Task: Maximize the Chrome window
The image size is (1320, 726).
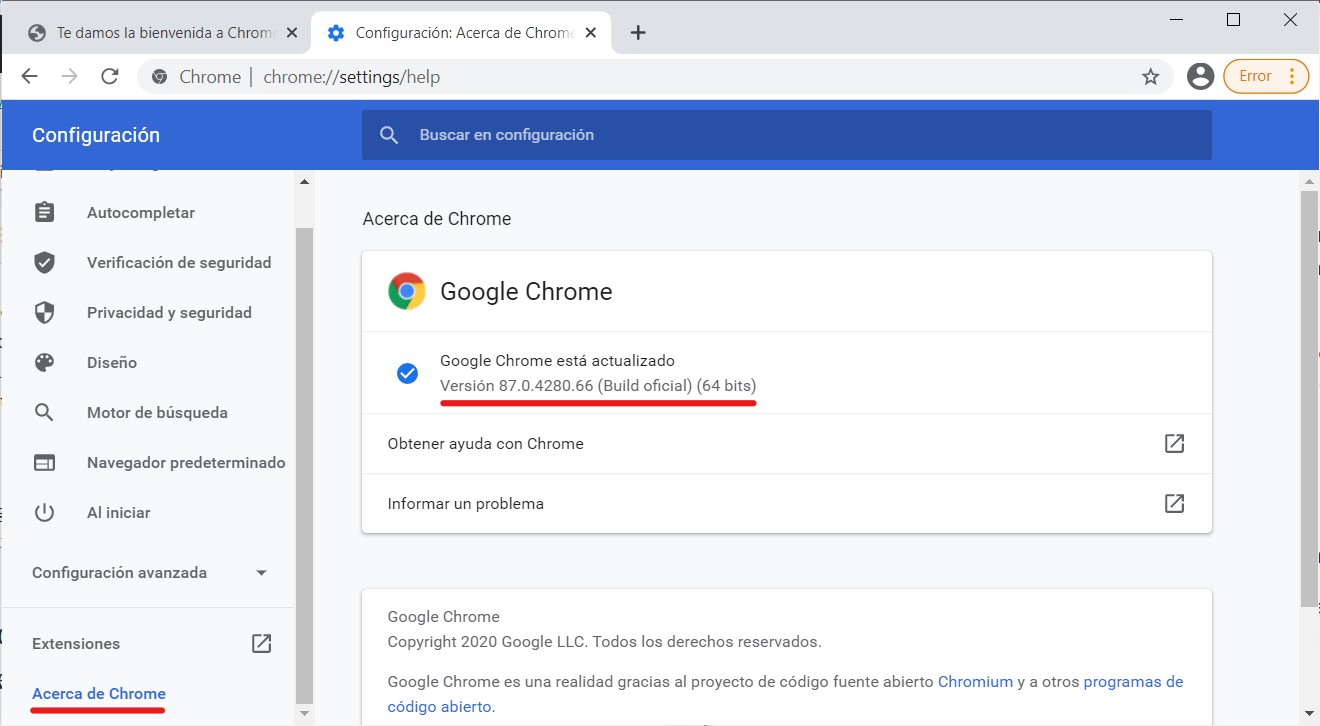Action: coord(1234,19)
